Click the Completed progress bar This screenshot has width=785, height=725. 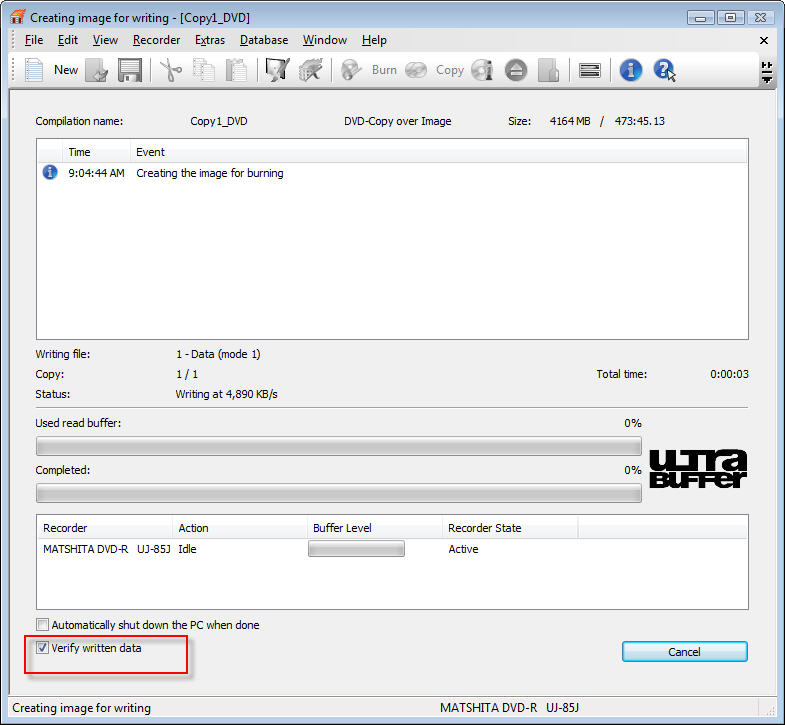(338, 493)
